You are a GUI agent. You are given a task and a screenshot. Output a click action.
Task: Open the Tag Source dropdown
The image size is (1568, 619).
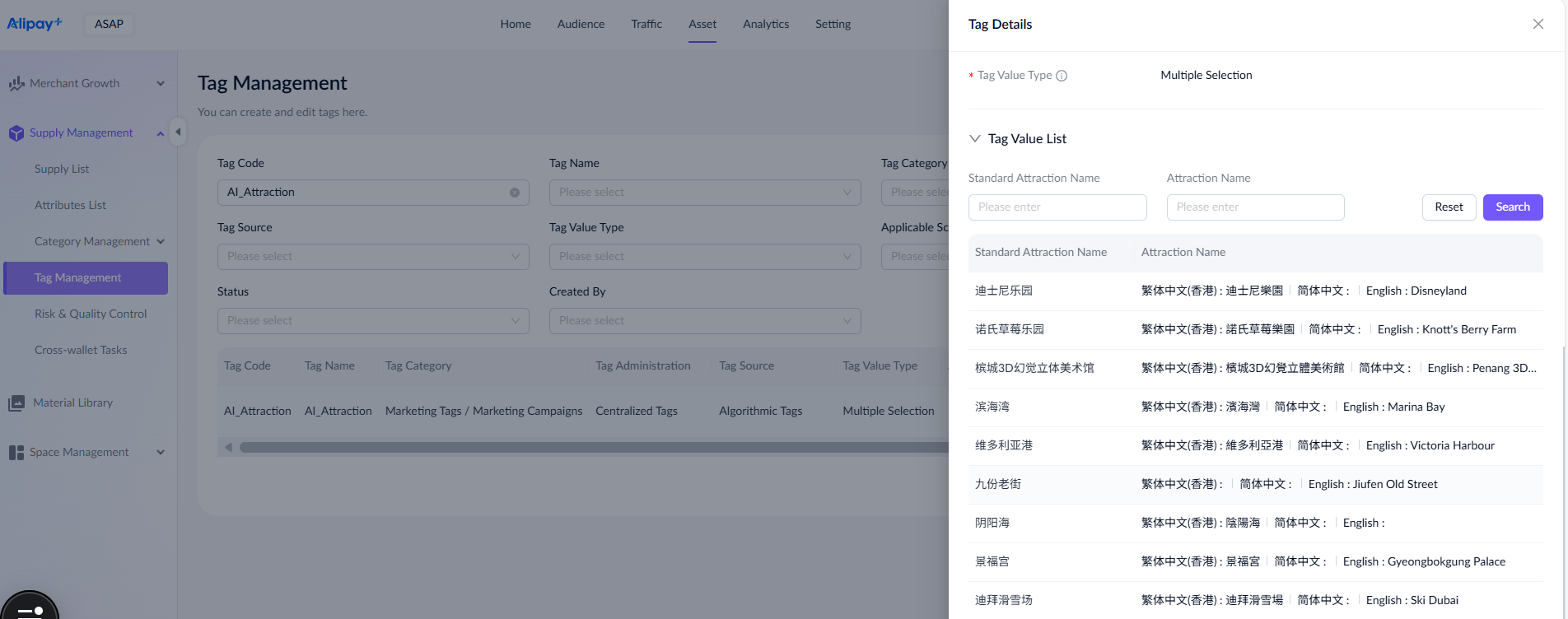(x=372, y=257)
